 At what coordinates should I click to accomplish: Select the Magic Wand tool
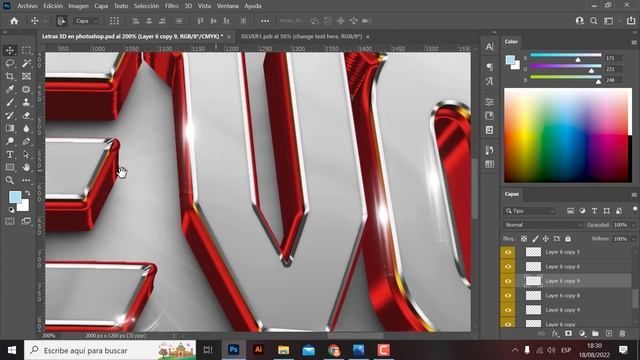tap(26, 63)
